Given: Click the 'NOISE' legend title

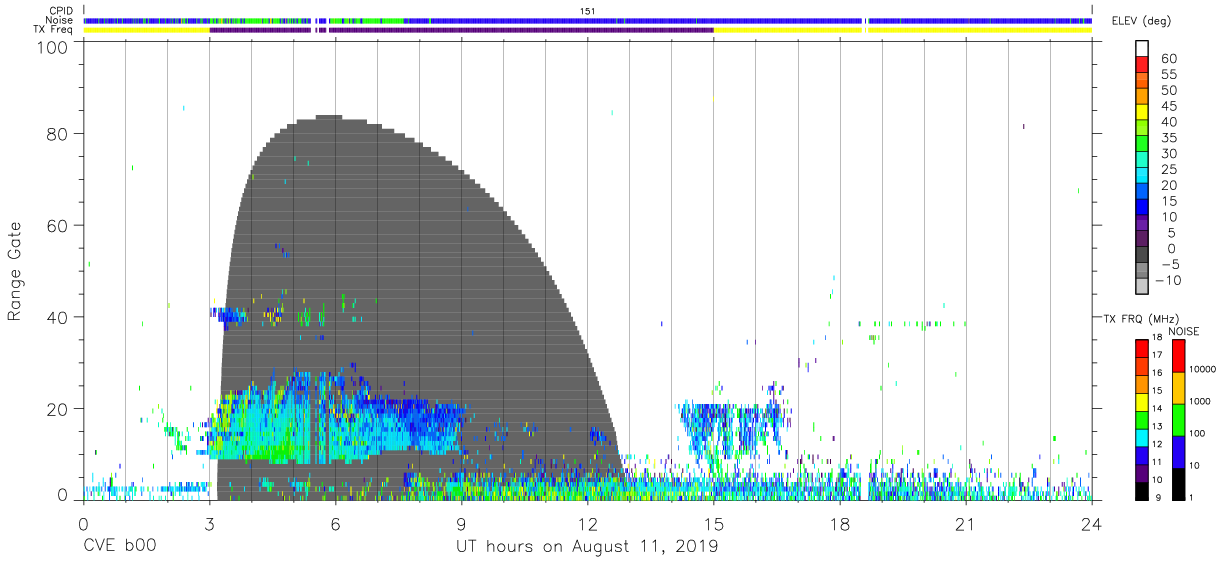Looking at the screenshot, I should click(1185, 331).
